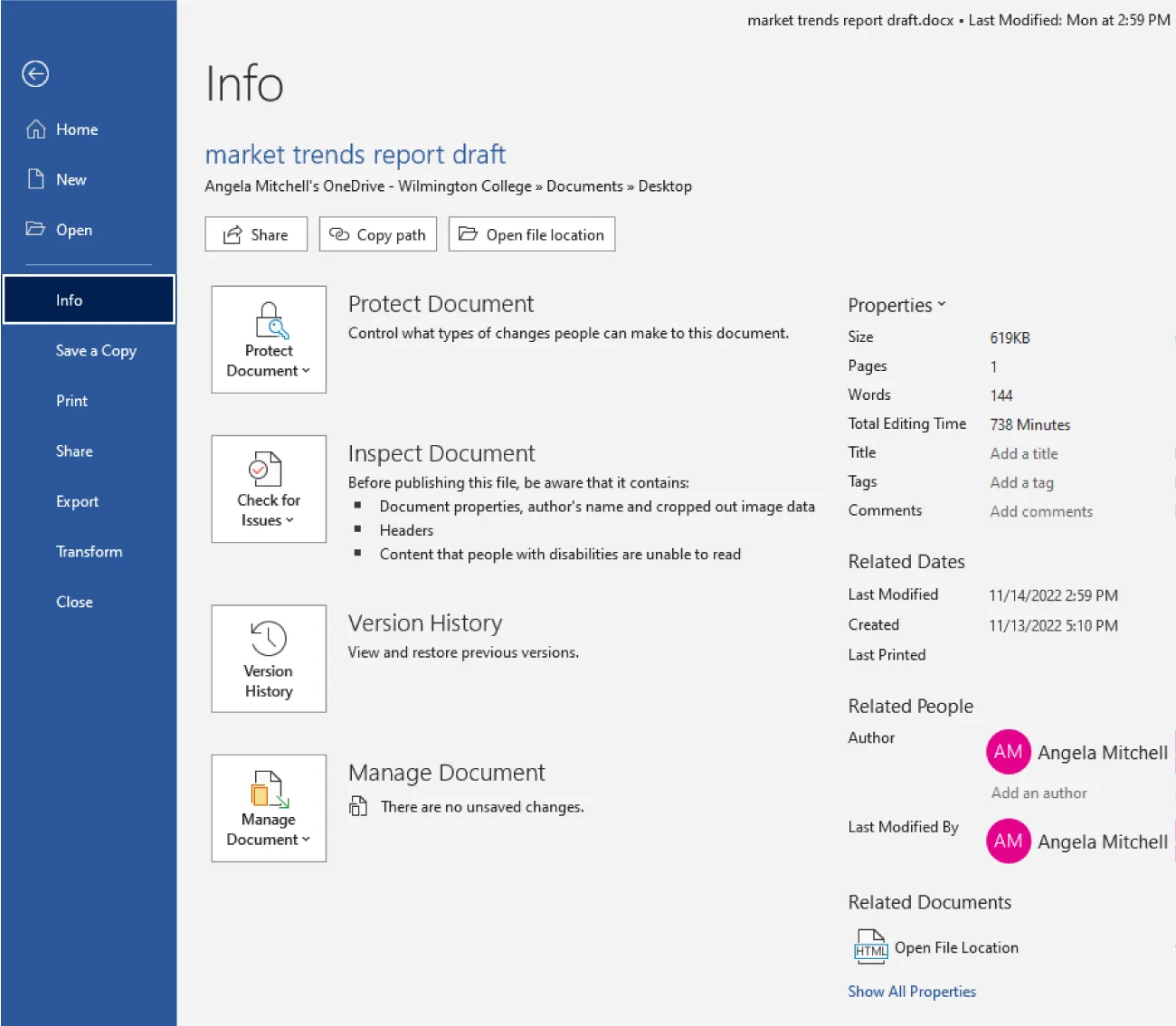Open file location from the toolbar
1176x1026 pixels.
(531, 234)
